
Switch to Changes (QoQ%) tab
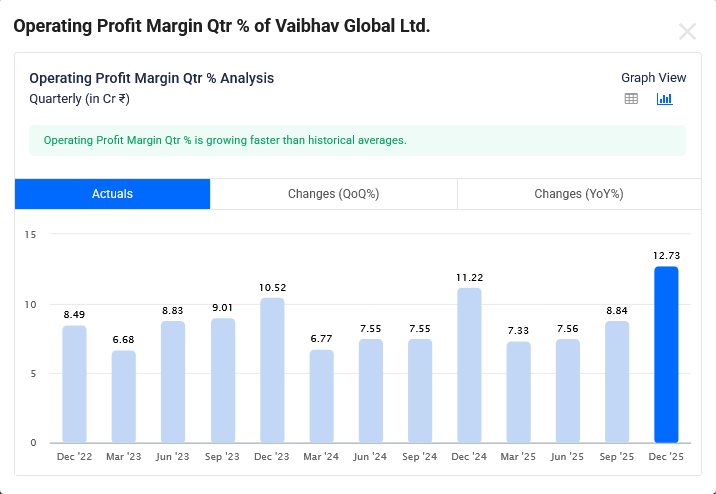333,194
